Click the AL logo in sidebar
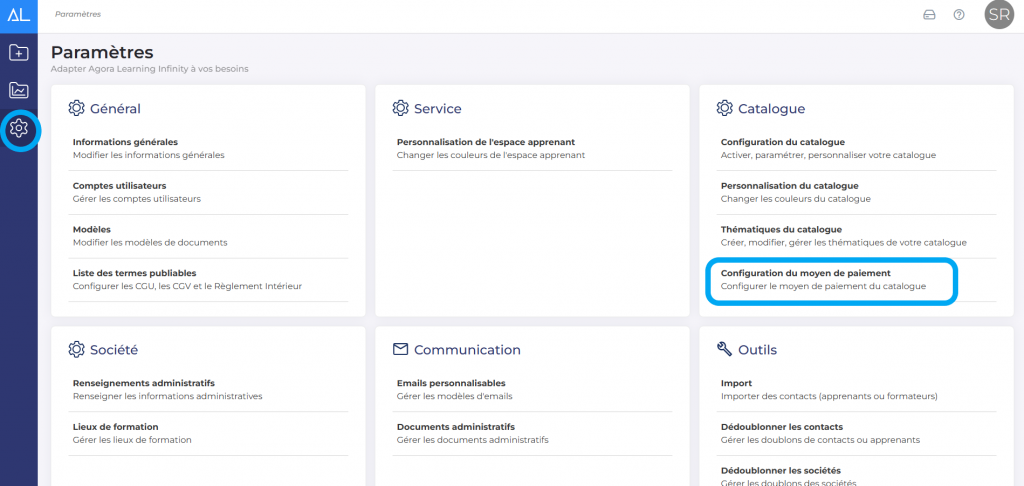 [x=18, y=14]
